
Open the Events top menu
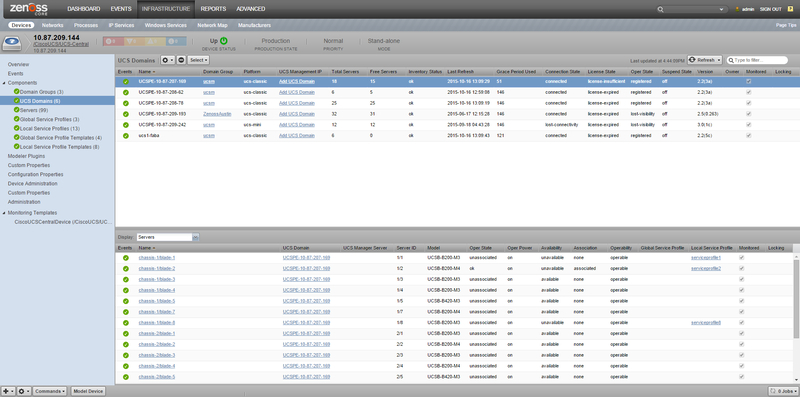[x=121, y=9]
